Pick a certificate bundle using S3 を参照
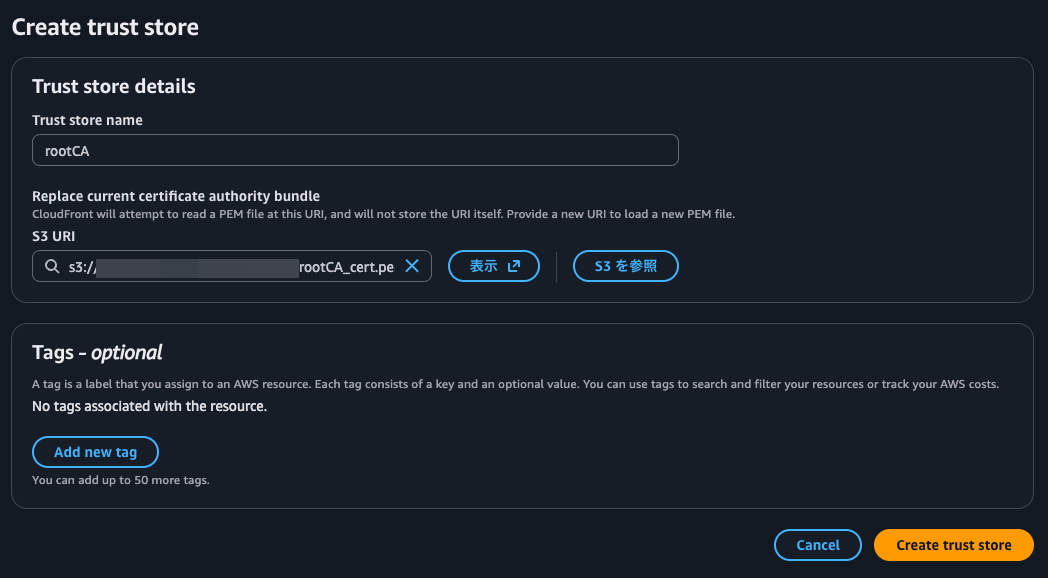This screenshot has height=578, width=1048. (625, 265)
